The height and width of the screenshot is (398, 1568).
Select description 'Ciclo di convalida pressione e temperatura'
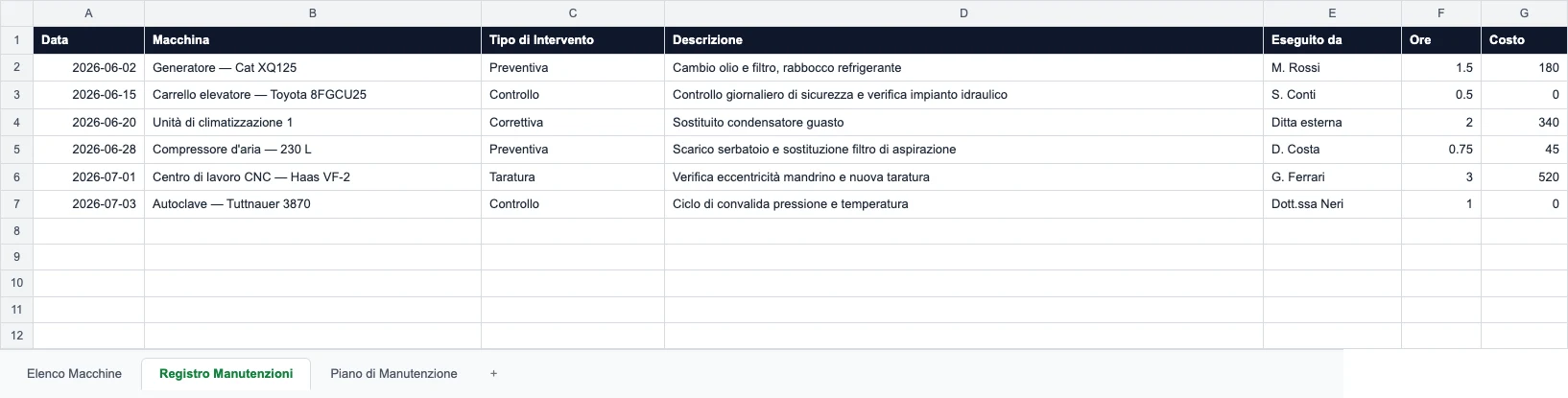964,204
